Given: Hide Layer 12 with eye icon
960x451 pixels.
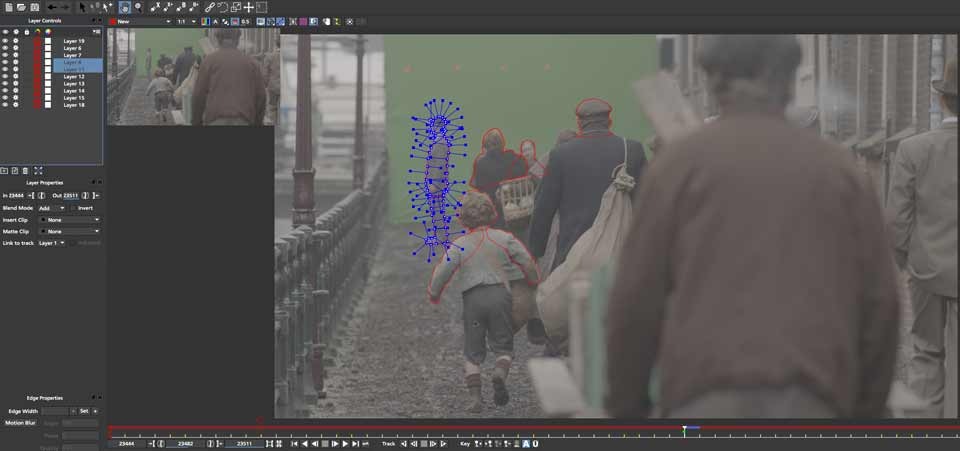Looking at the screenshot, I should pyautogui.click(x=5, y=77).
